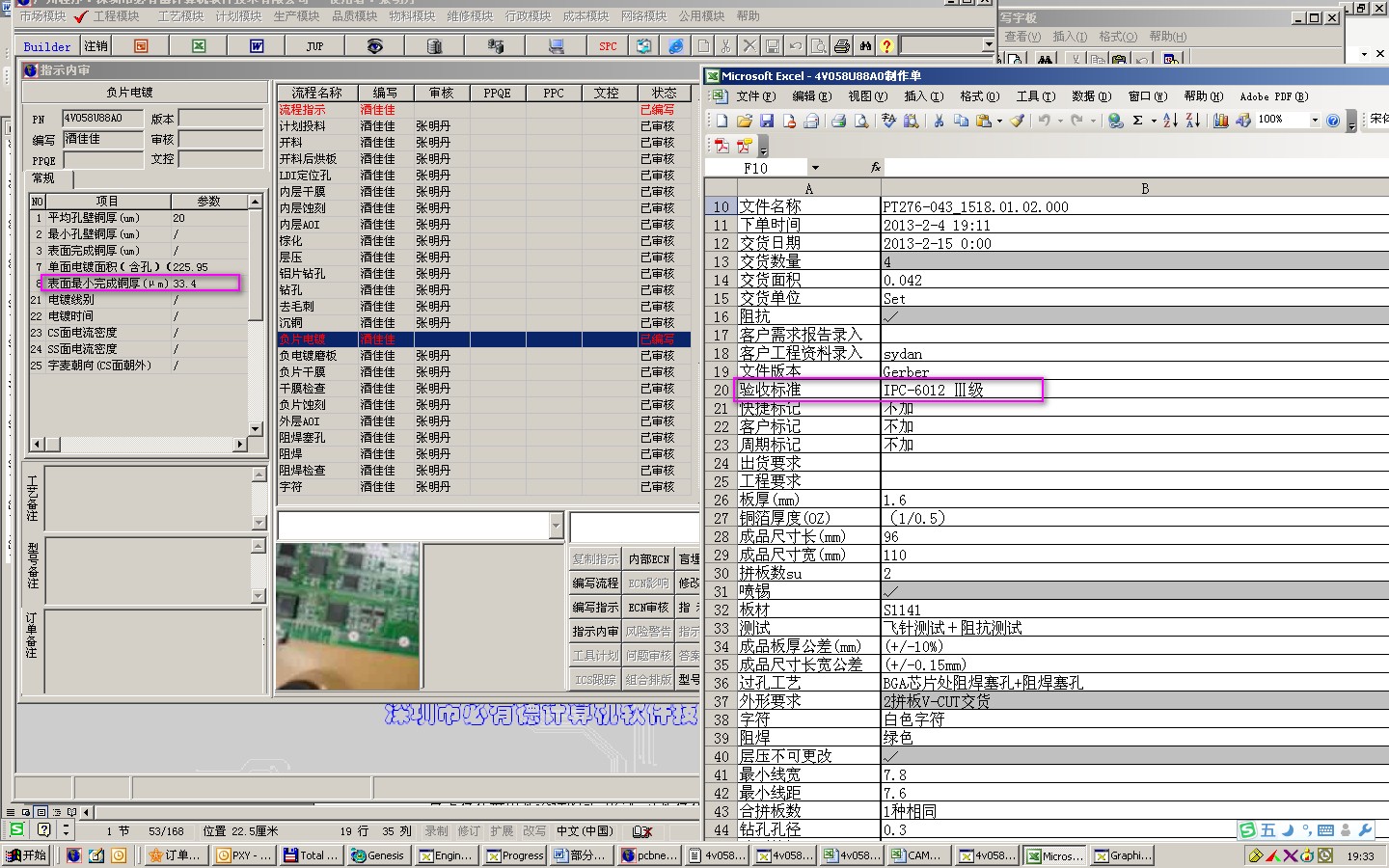
Task: Open the Progress taskbar item
Action: pyautogui.click(x=516, y=855)
